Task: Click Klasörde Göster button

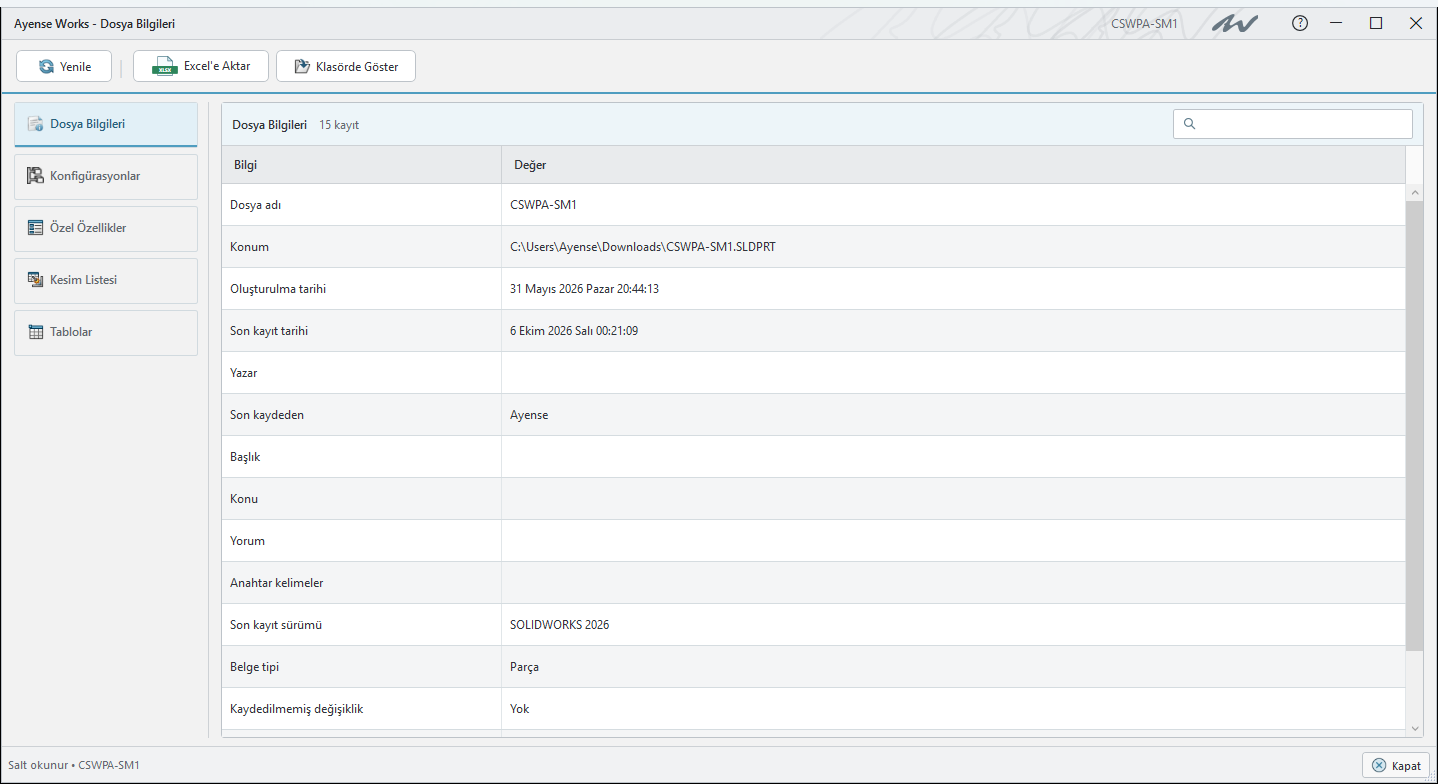Action: (346, 67)
